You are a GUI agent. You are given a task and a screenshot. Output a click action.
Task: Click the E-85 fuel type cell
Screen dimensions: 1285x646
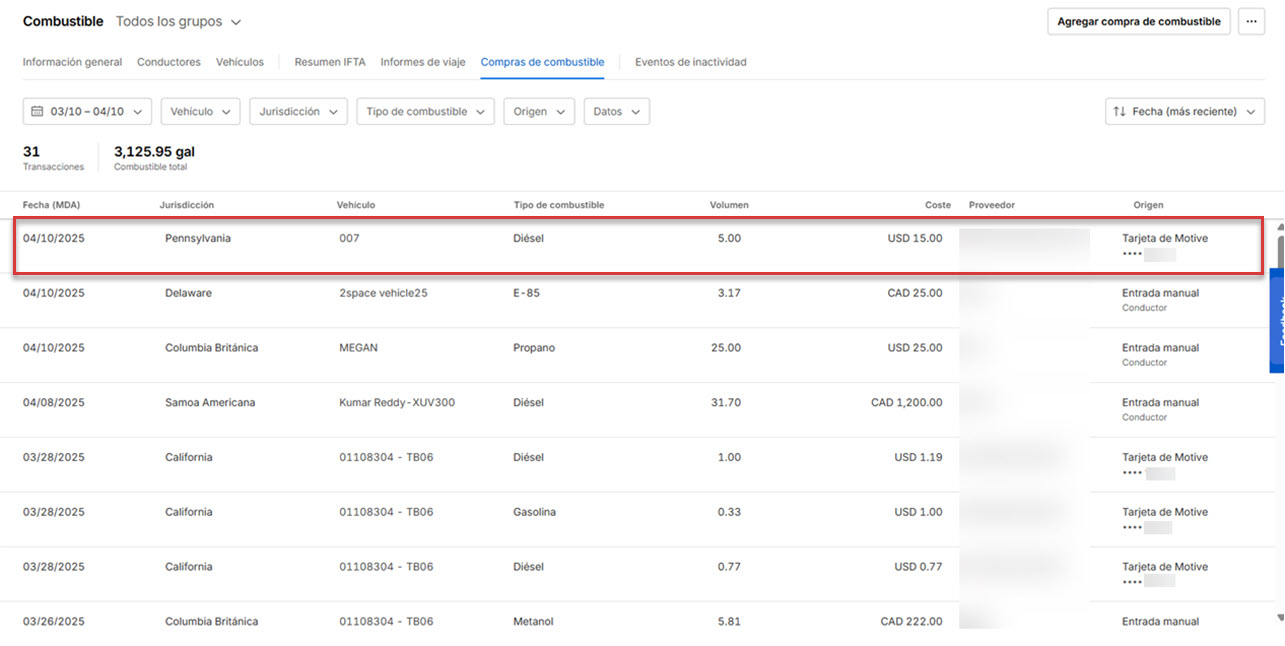click(527, 293)
